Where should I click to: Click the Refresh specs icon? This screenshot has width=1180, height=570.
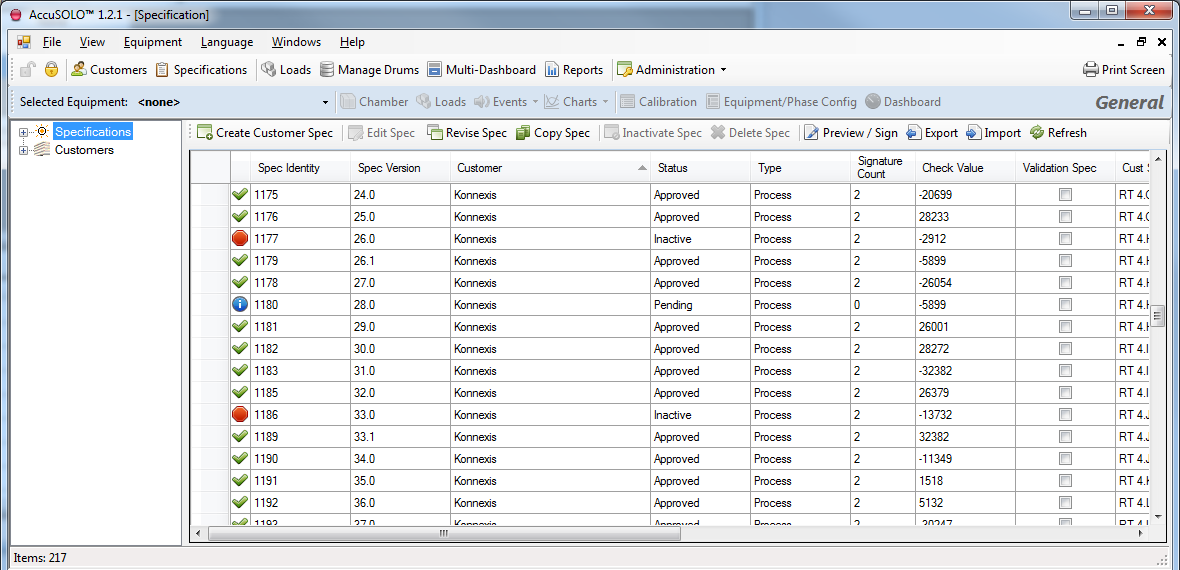click(1037, 133)
